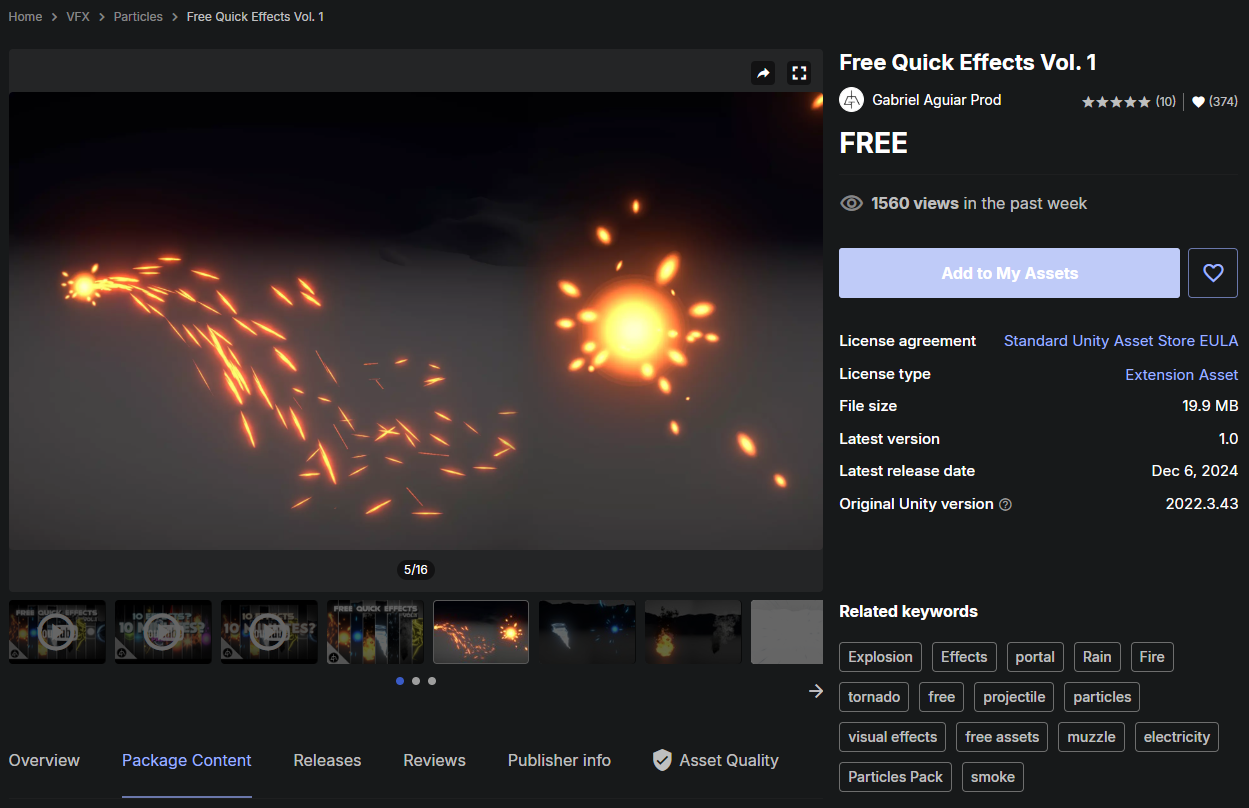Select the third carousel page dot

432,681
